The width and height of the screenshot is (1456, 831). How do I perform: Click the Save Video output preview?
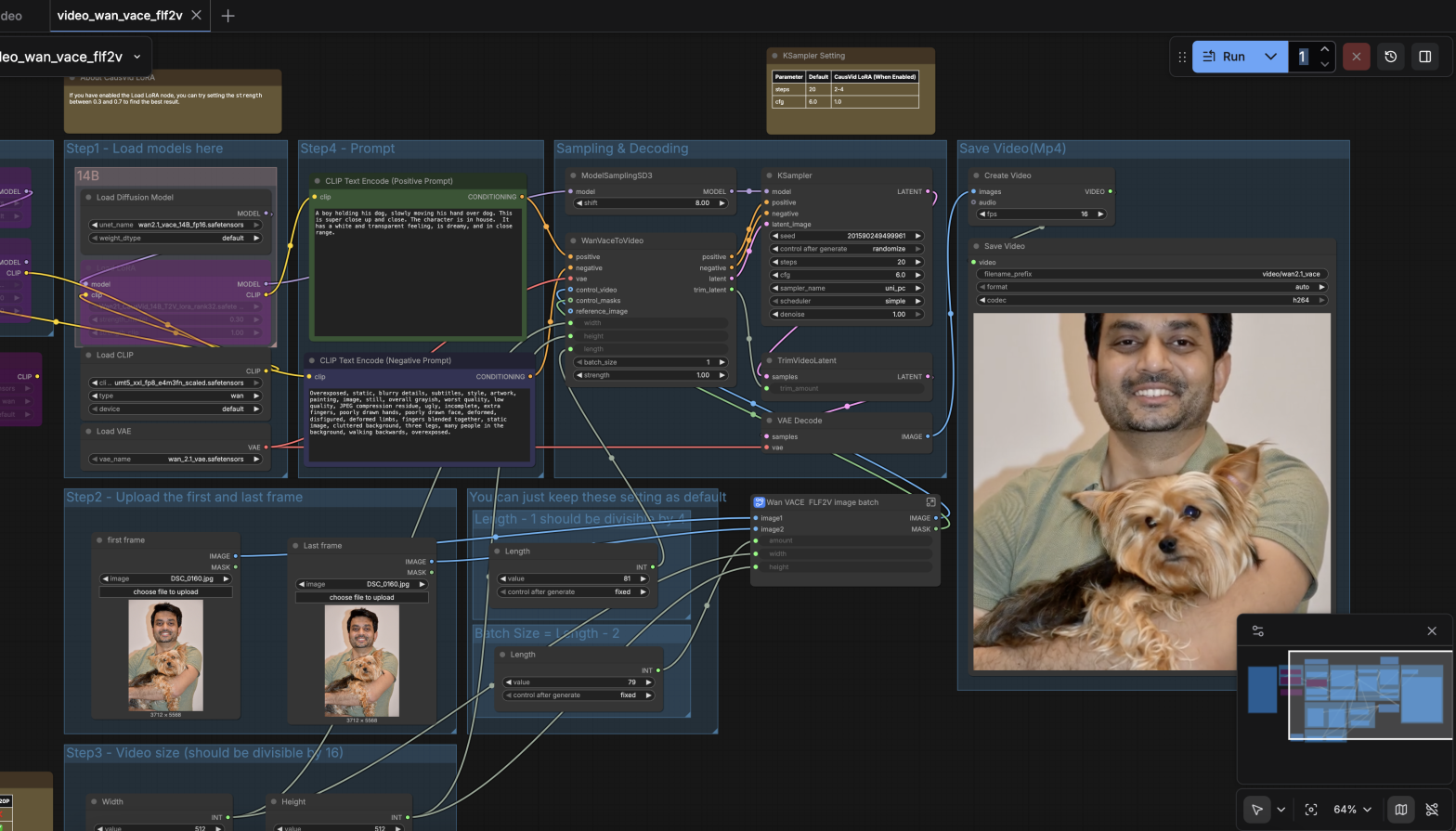[1151, 490]
